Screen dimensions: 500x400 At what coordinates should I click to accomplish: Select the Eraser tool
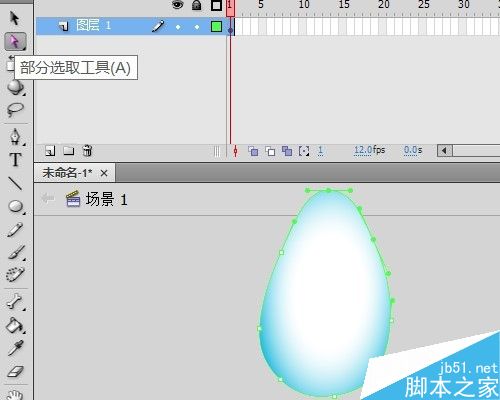click(x=15, y=371)
